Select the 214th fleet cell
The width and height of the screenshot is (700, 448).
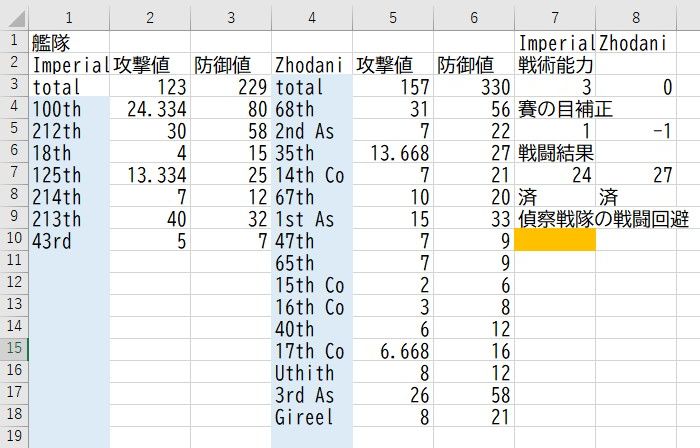69,196
